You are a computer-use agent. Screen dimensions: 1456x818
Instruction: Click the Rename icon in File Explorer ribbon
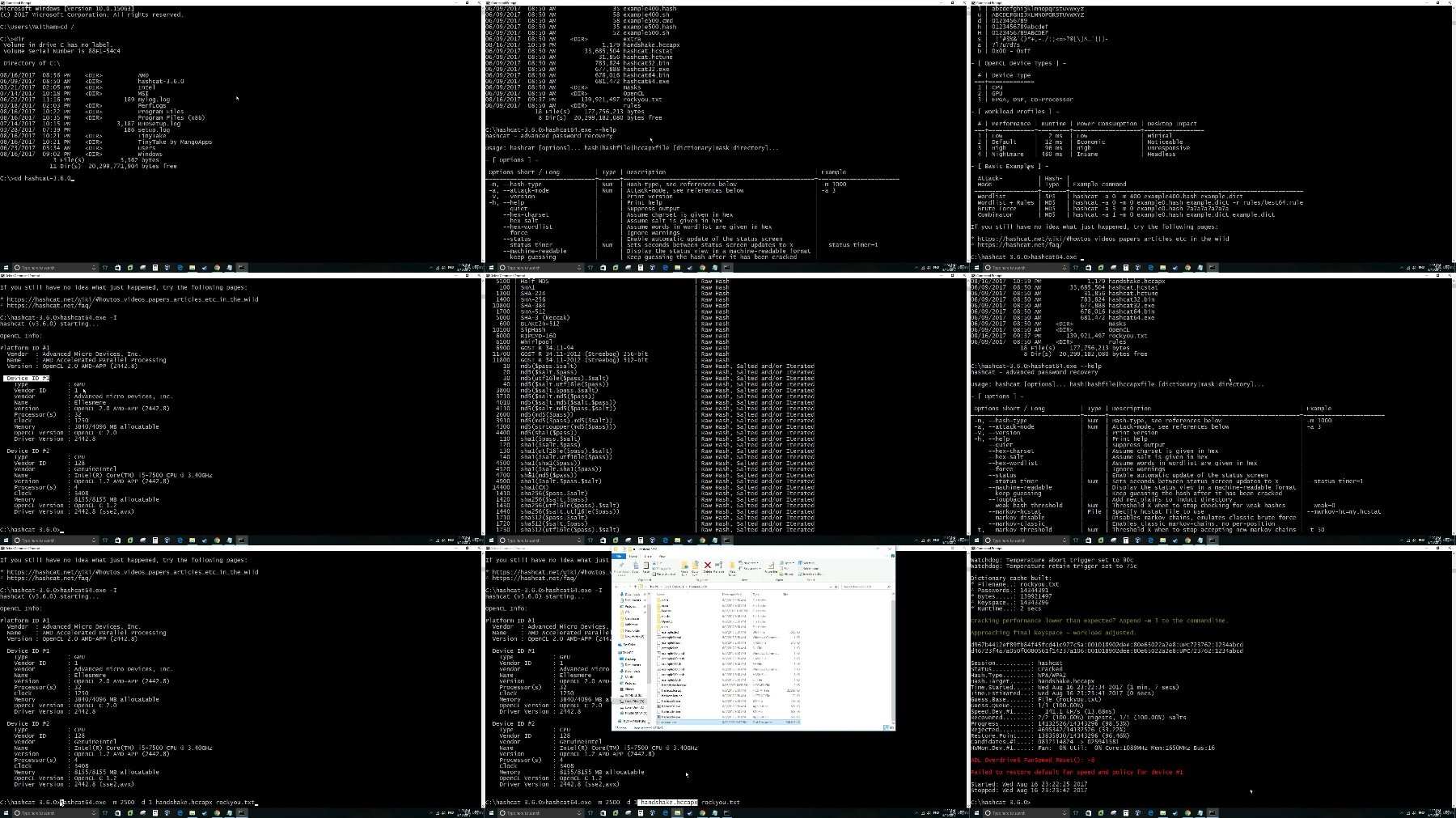point(718,568)
